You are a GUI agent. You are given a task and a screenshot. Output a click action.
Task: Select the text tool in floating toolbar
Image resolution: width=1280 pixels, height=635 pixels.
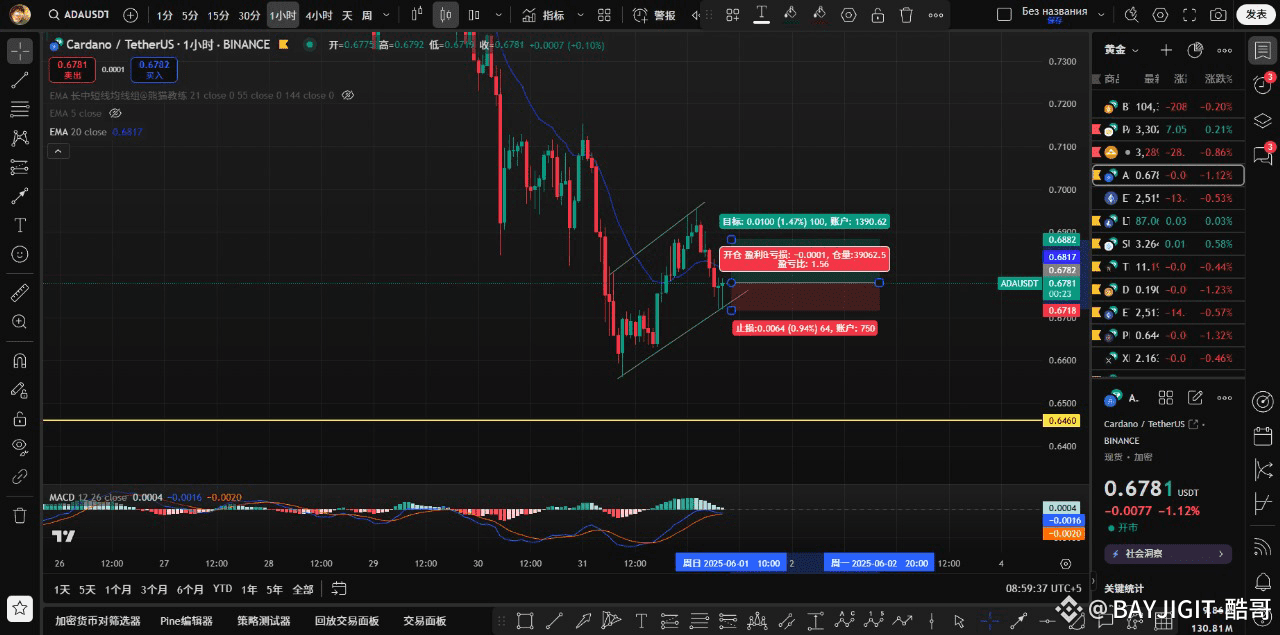(x=762, y=14)
